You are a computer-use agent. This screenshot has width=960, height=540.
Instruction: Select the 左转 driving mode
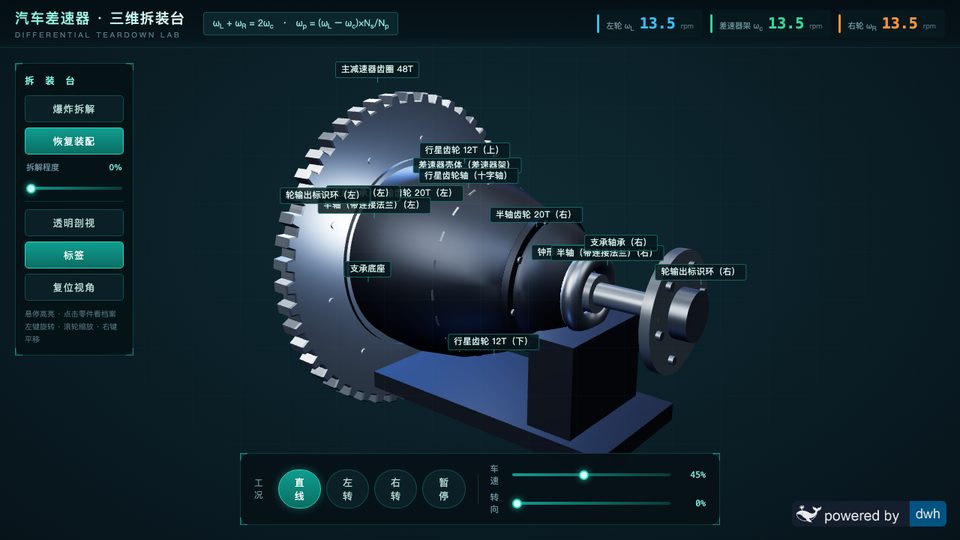pyautogui.click(x=348, y=489)
